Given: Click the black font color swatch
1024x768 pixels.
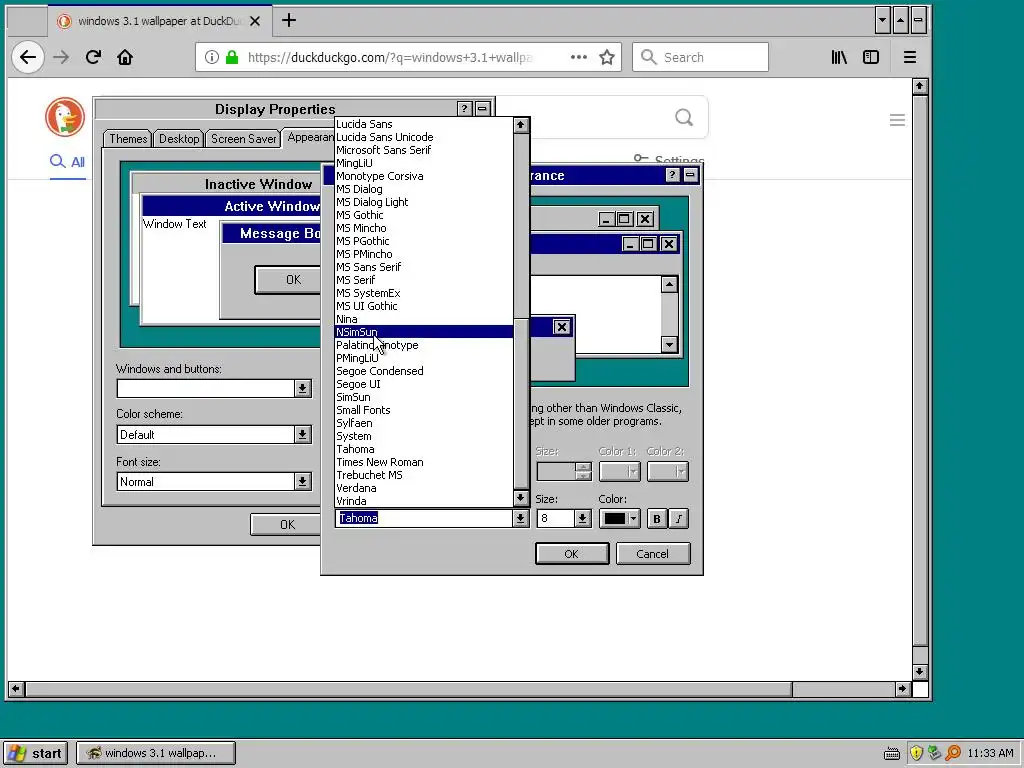Looking at the screenshot, I should (615, 519).
